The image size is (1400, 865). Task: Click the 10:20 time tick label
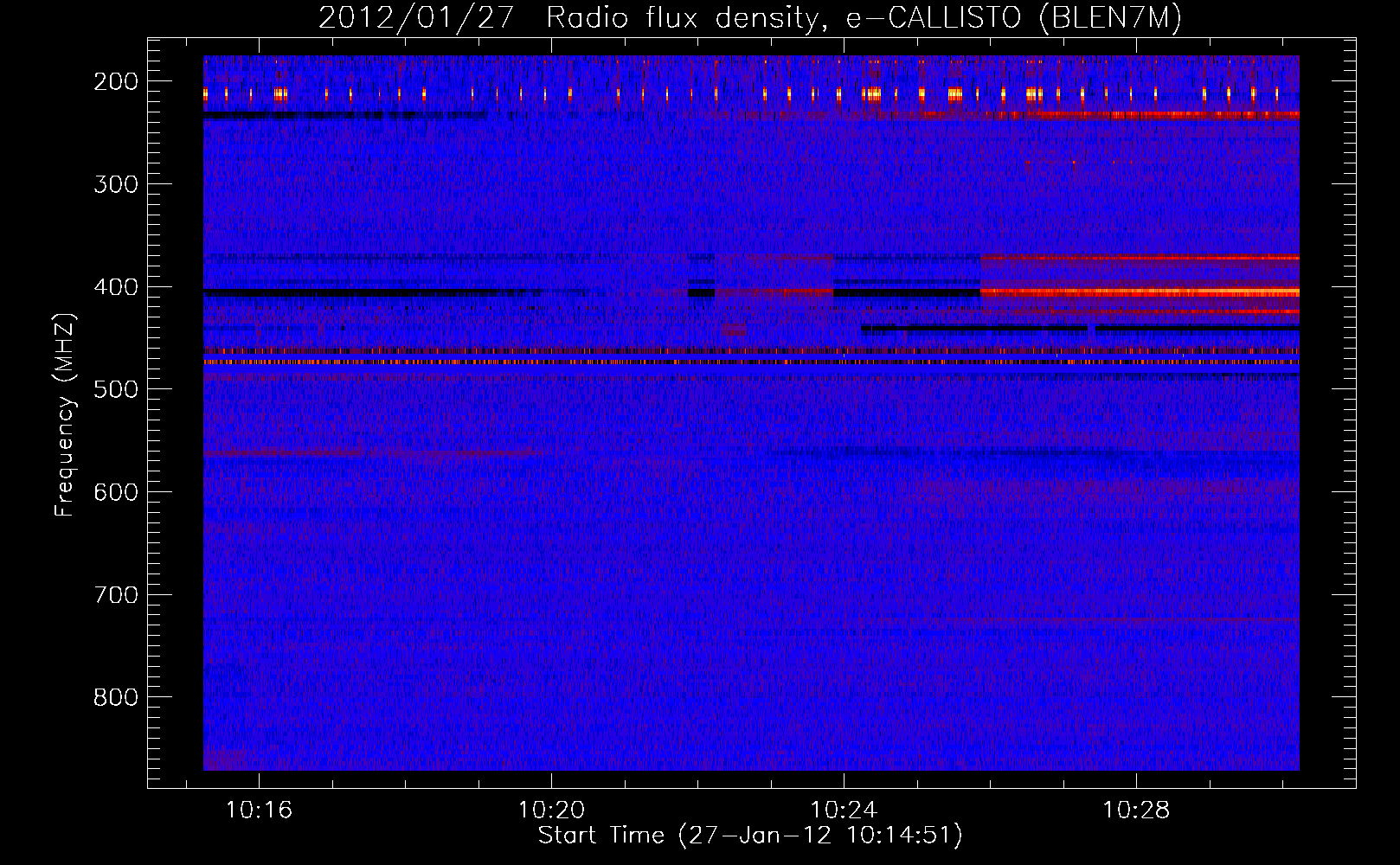(x=551, y=811)
